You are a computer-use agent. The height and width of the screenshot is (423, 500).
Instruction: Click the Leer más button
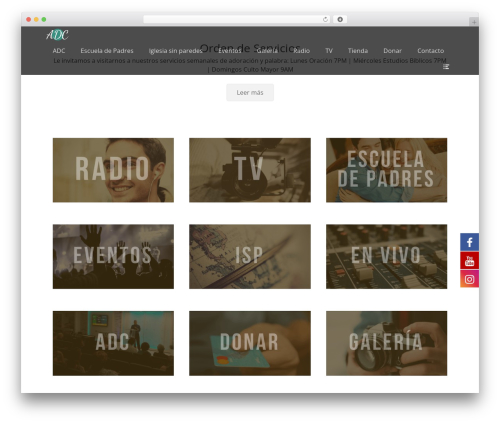pos(250,92)
